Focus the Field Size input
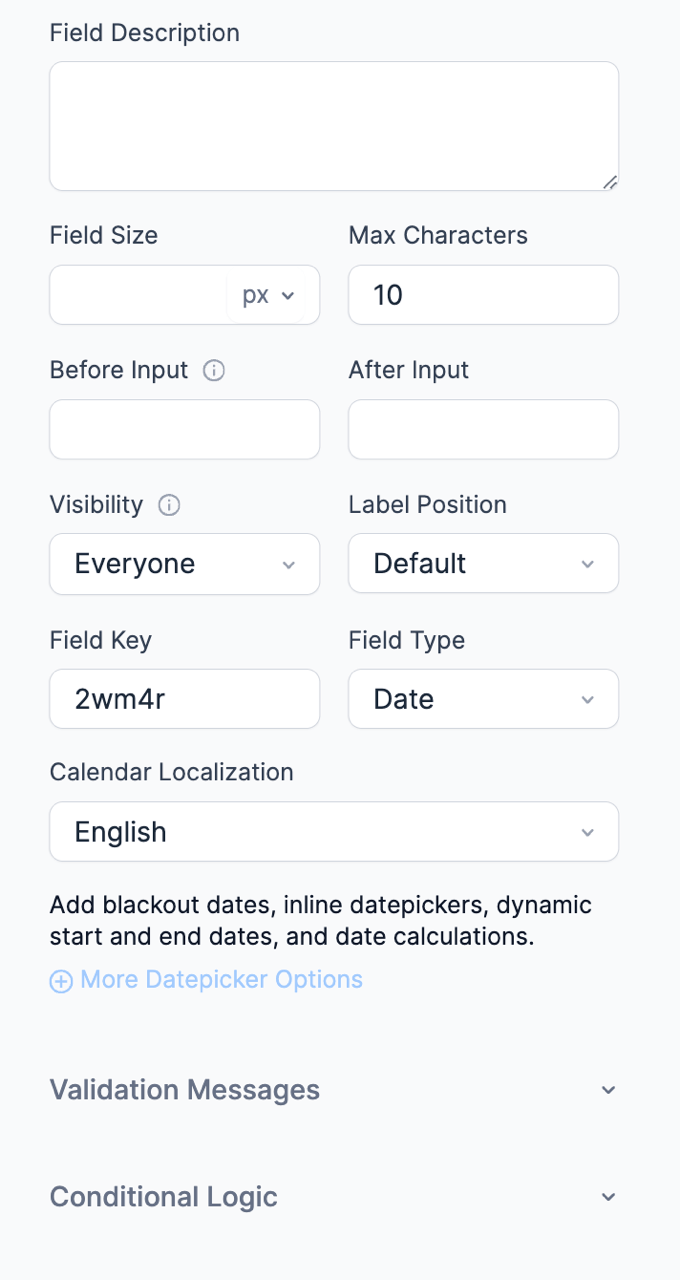The image size is (680, 1280). click(x=138, y=295)
